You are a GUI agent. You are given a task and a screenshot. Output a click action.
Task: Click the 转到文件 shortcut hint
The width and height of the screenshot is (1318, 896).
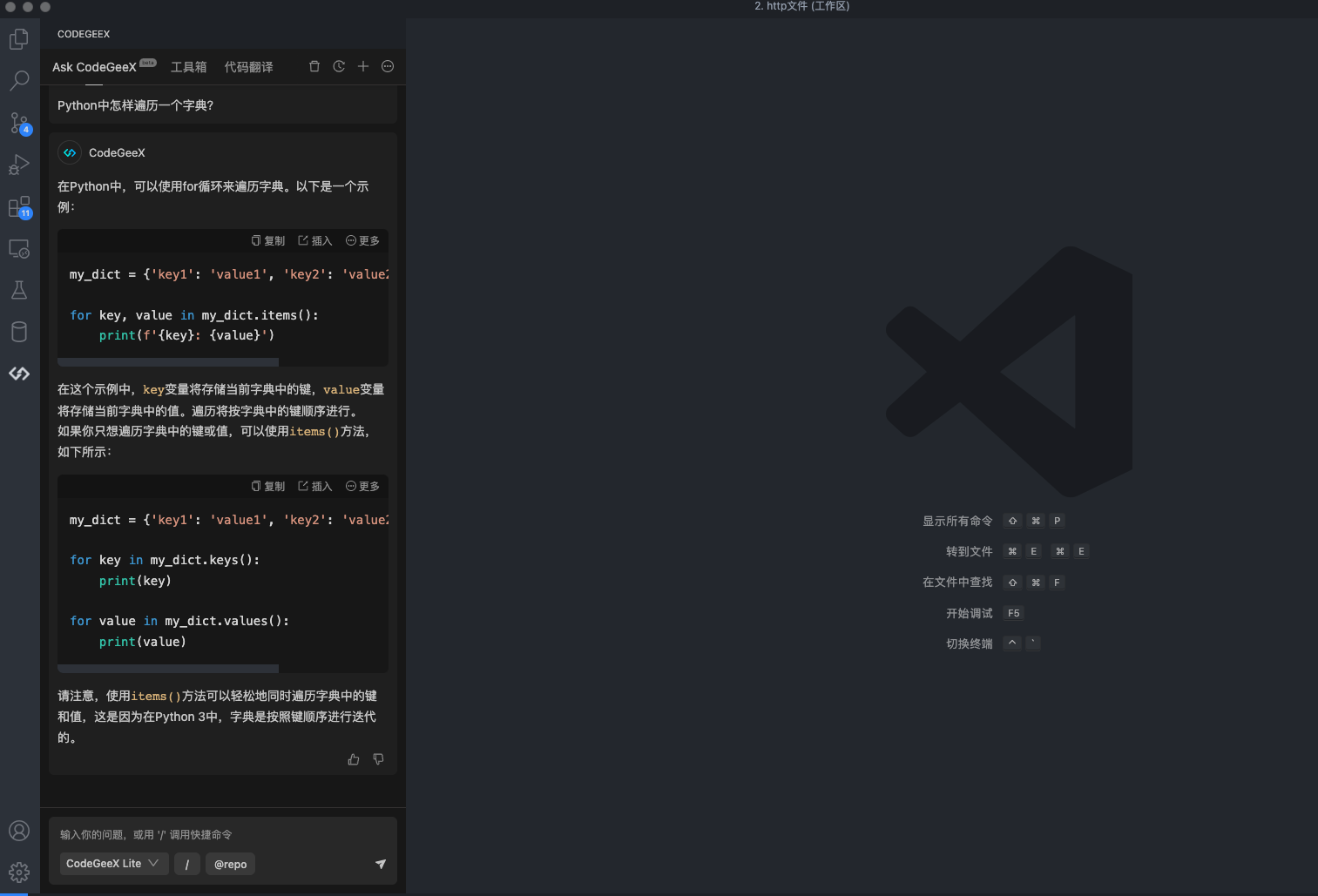1017,551
